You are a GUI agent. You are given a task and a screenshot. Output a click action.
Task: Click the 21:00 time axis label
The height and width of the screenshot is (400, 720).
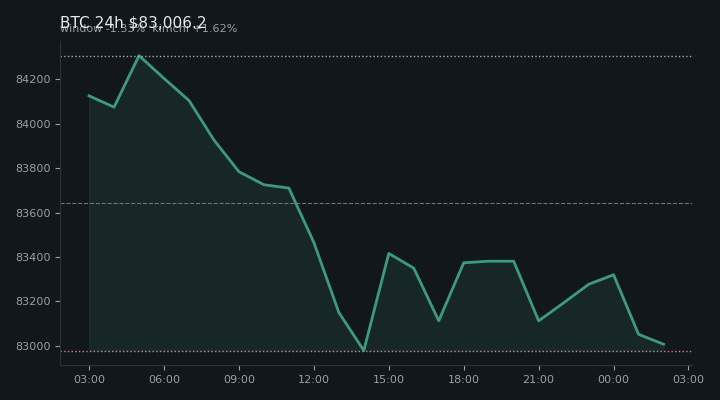coord(538,379)
